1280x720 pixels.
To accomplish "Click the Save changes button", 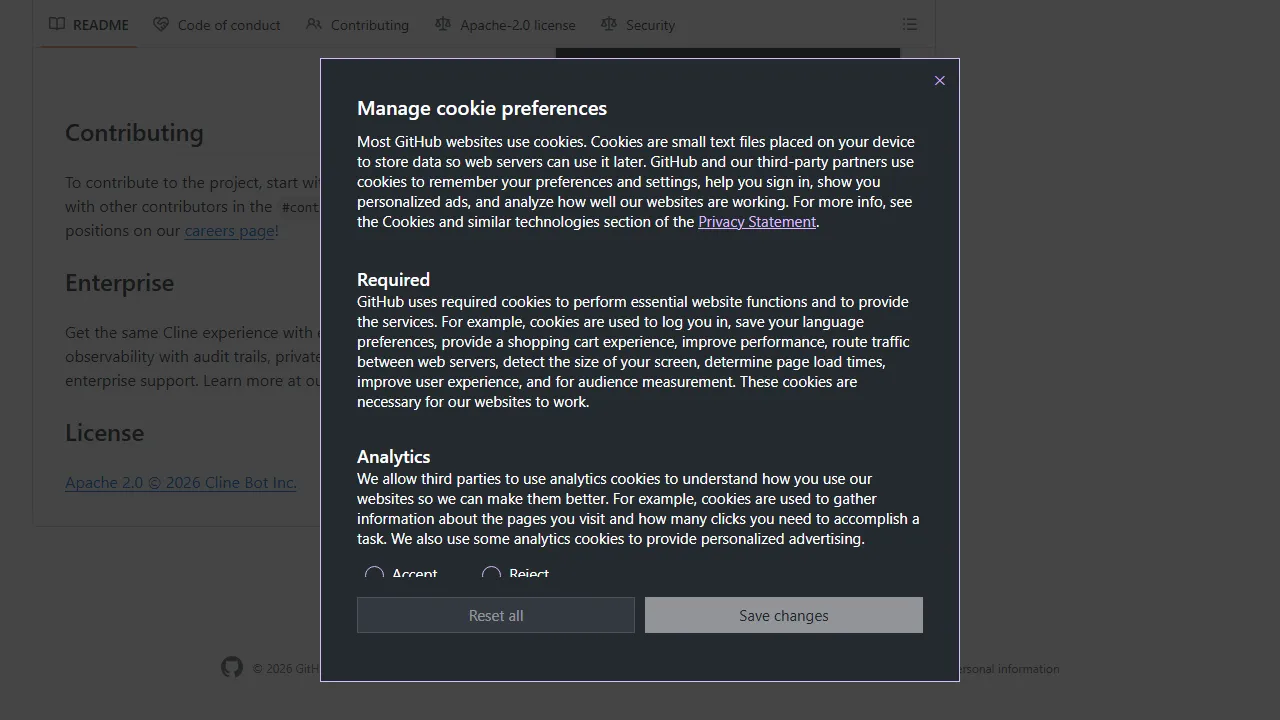I will [783, 615].
